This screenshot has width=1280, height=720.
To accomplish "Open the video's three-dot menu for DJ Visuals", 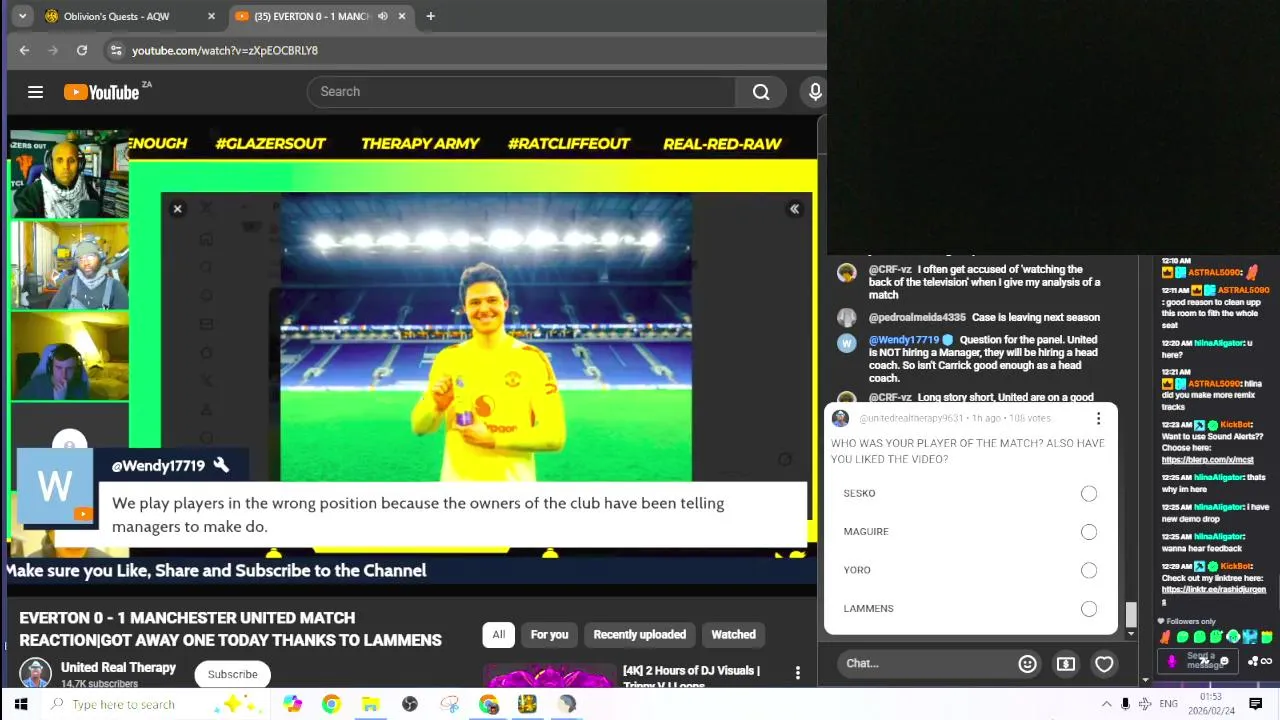I will (x=797, y=673).
